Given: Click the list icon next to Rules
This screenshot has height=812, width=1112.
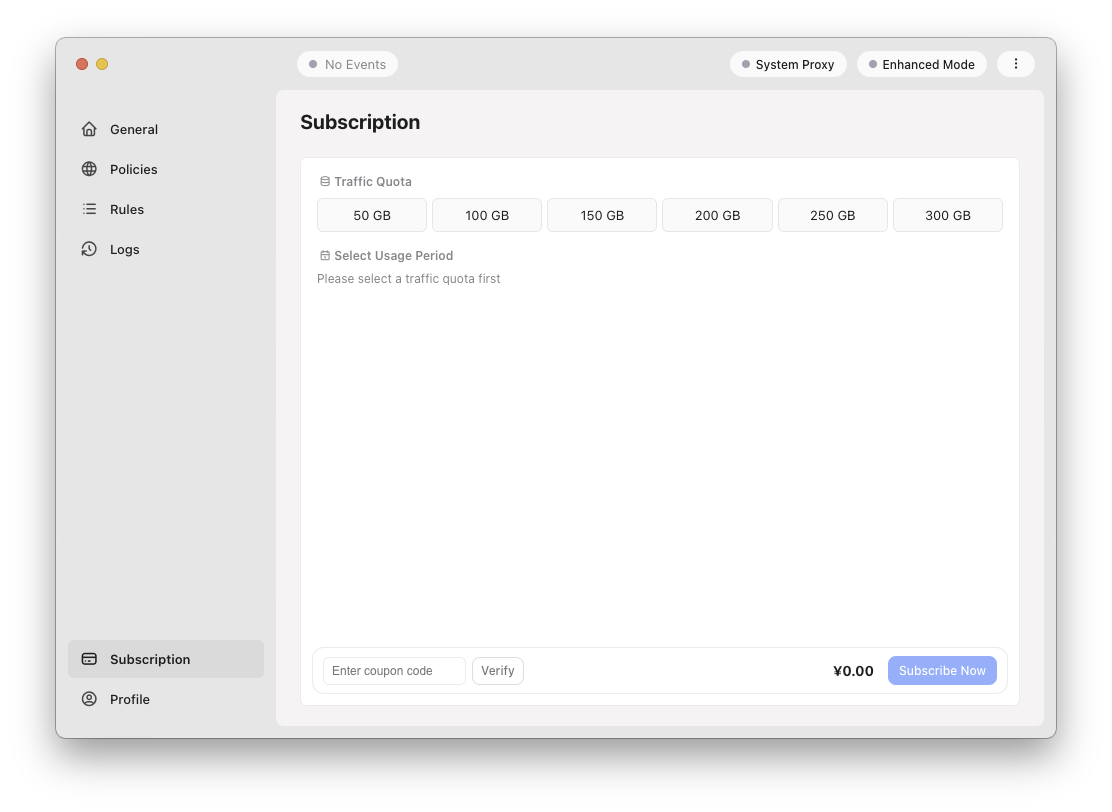Looking at the screenshot, I should (x=89, y=209).
